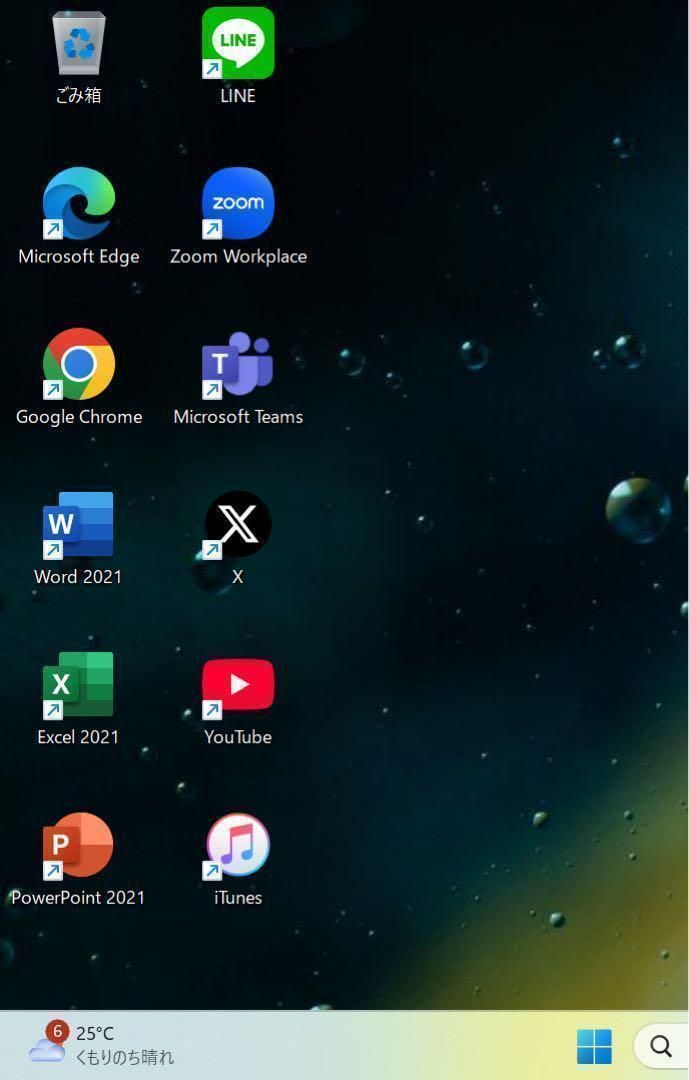Click the くもりのち晴れ weather forecast text
The width and height of the screenshot is (689, 1080).
125,1057
